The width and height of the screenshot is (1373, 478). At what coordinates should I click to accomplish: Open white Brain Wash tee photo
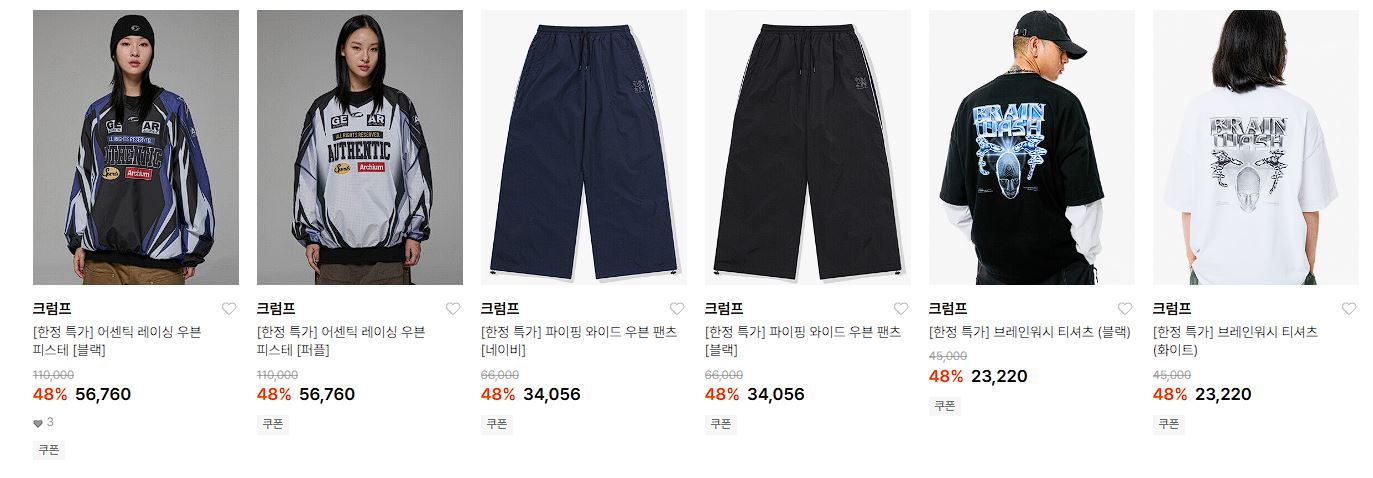pyautogui.click(x=1256, y=147)
